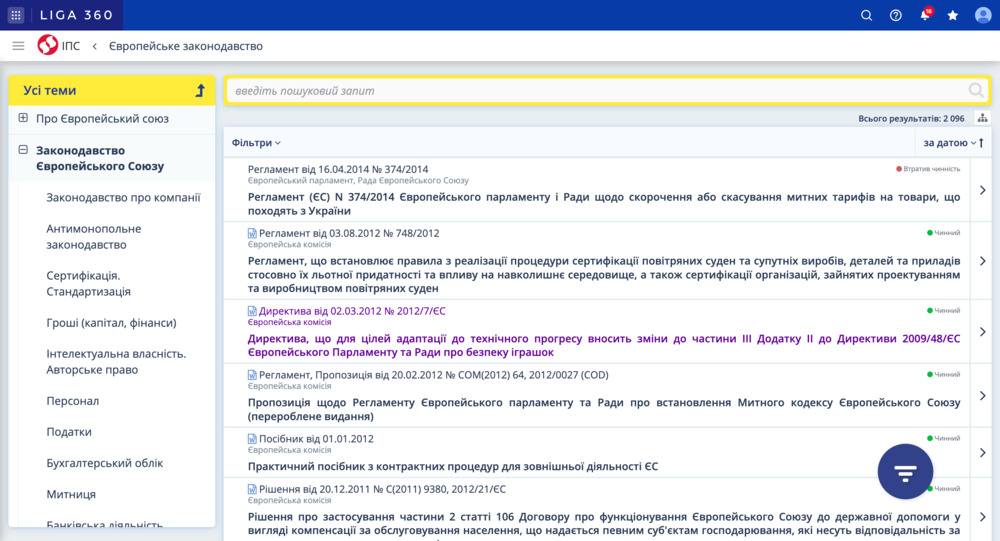Click the structure tree icon near results count
The width and height of the screenshot is (1000, 541).
[982, 119]
